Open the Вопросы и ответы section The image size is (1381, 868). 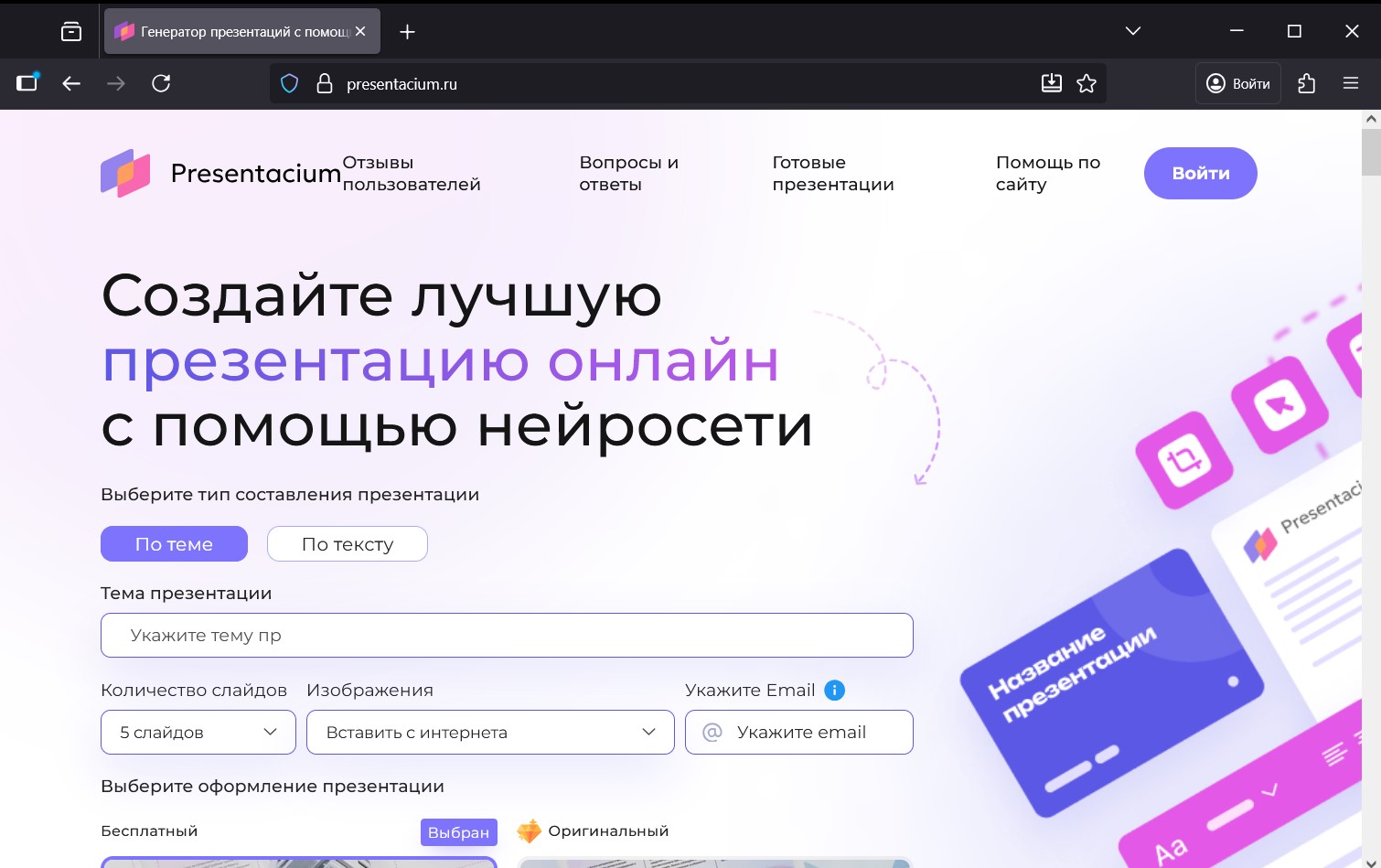(628, 173)
